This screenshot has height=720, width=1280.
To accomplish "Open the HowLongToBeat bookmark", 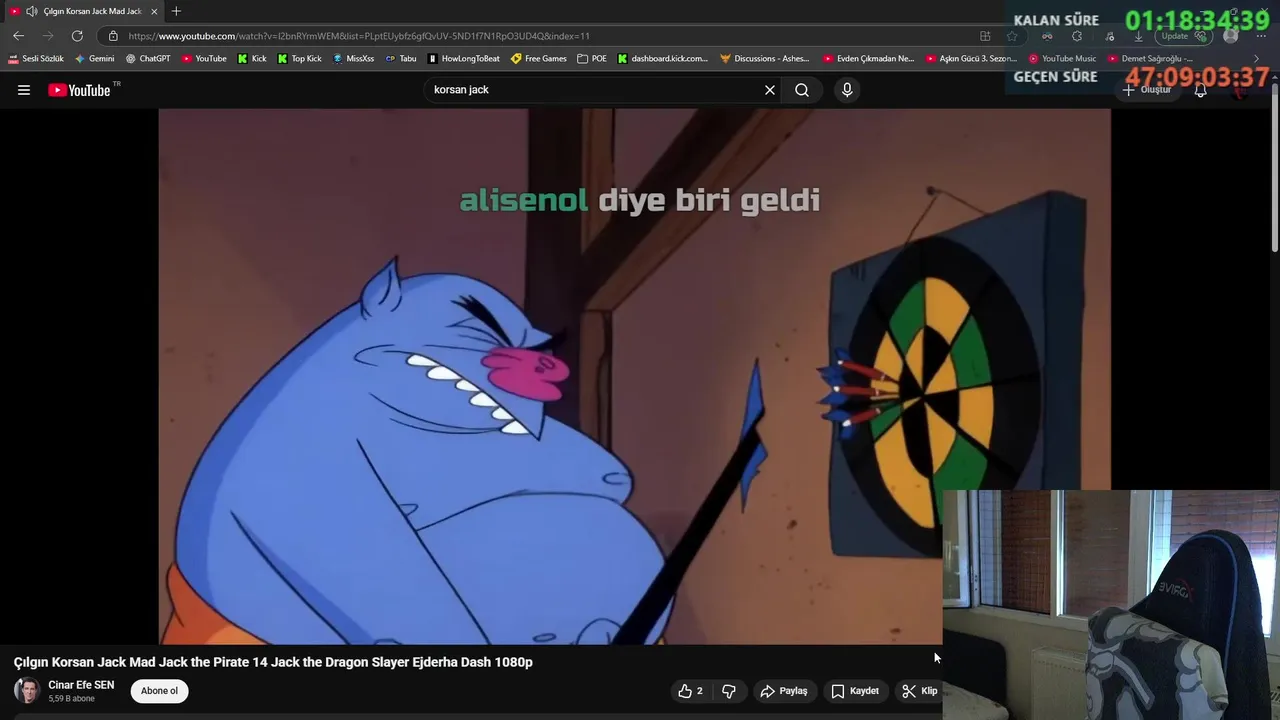I will tap(464, 59).
